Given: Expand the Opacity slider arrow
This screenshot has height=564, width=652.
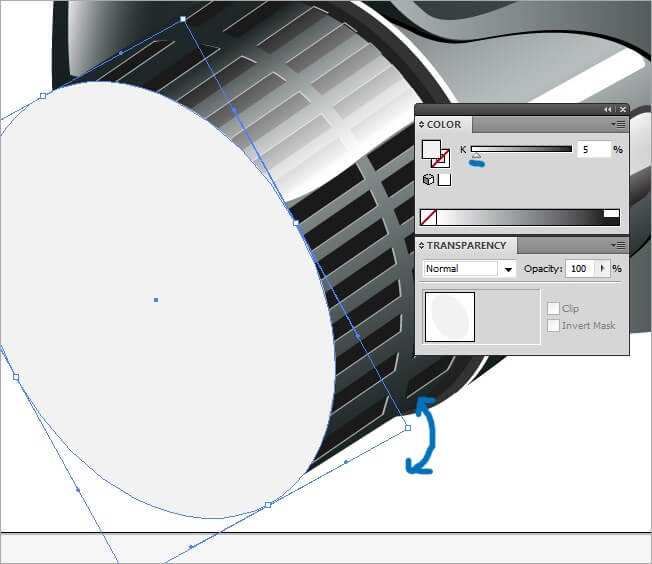Looking at the screenshot, I should pyautogui.click(x=602, y=269).
